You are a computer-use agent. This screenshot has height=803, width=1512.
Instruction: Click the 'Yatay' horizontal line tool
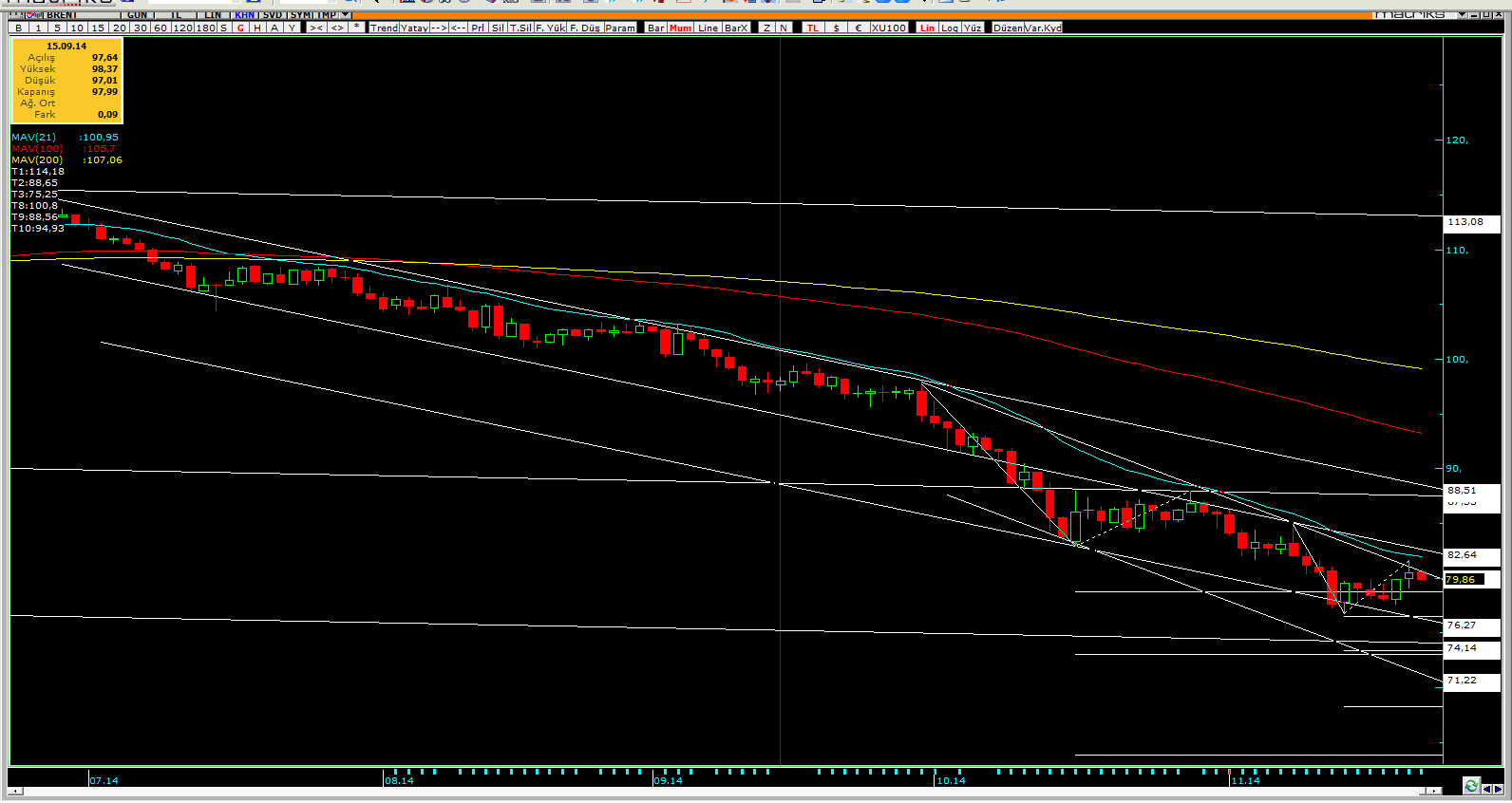point(414,28)
